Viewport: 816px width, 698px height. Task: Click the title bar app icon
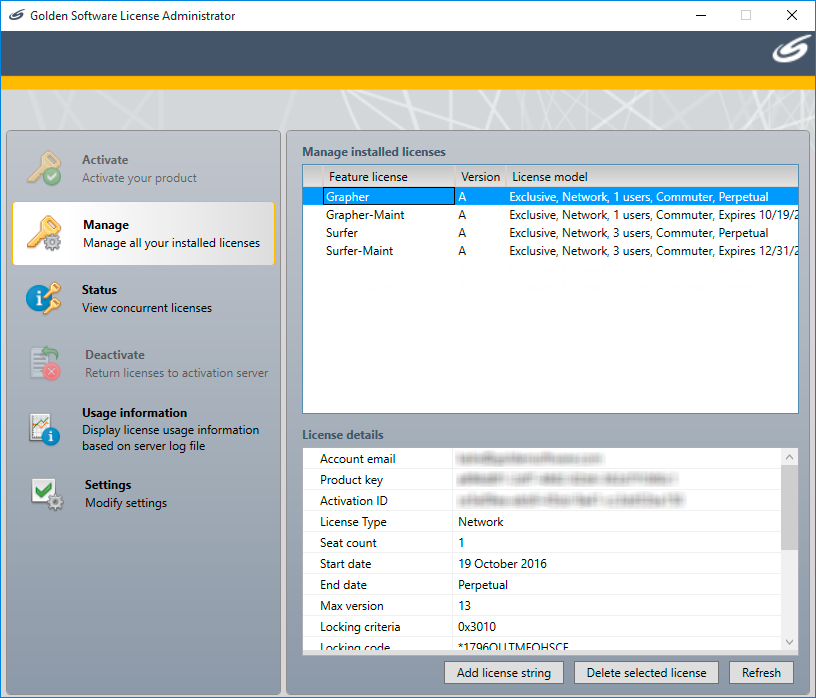point(16,15)
